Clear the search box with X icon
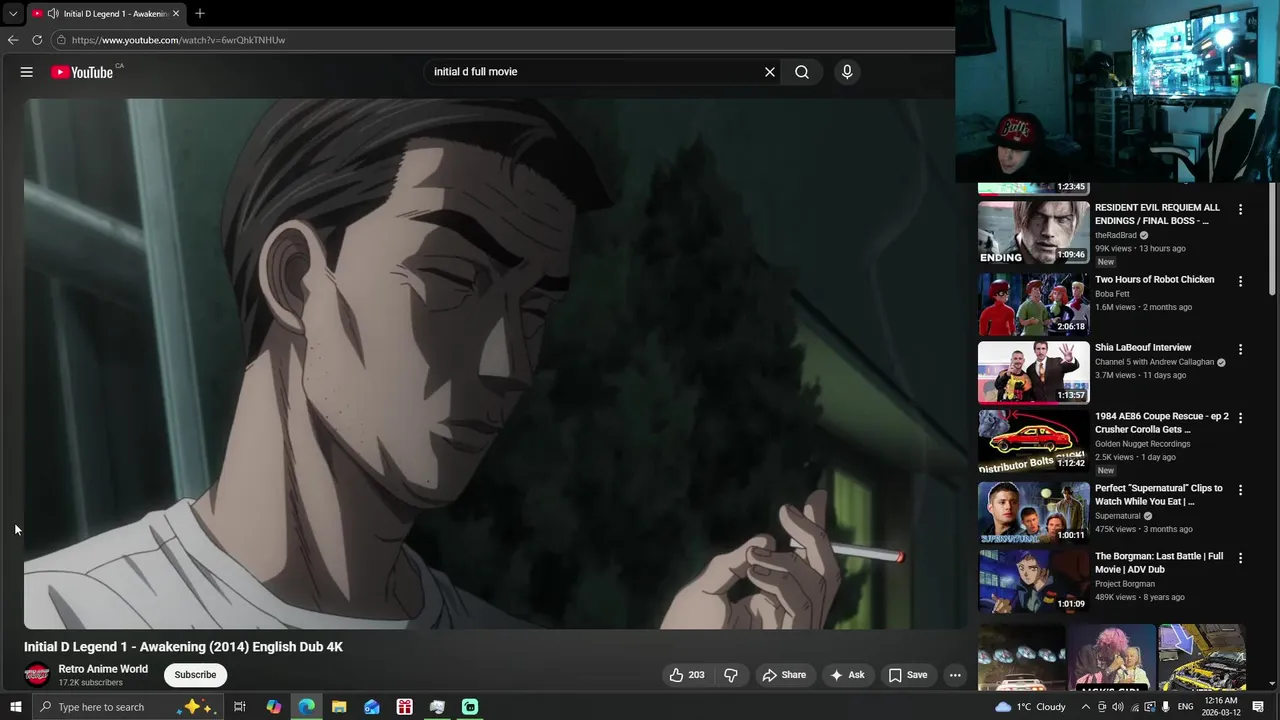 point(770,72)
